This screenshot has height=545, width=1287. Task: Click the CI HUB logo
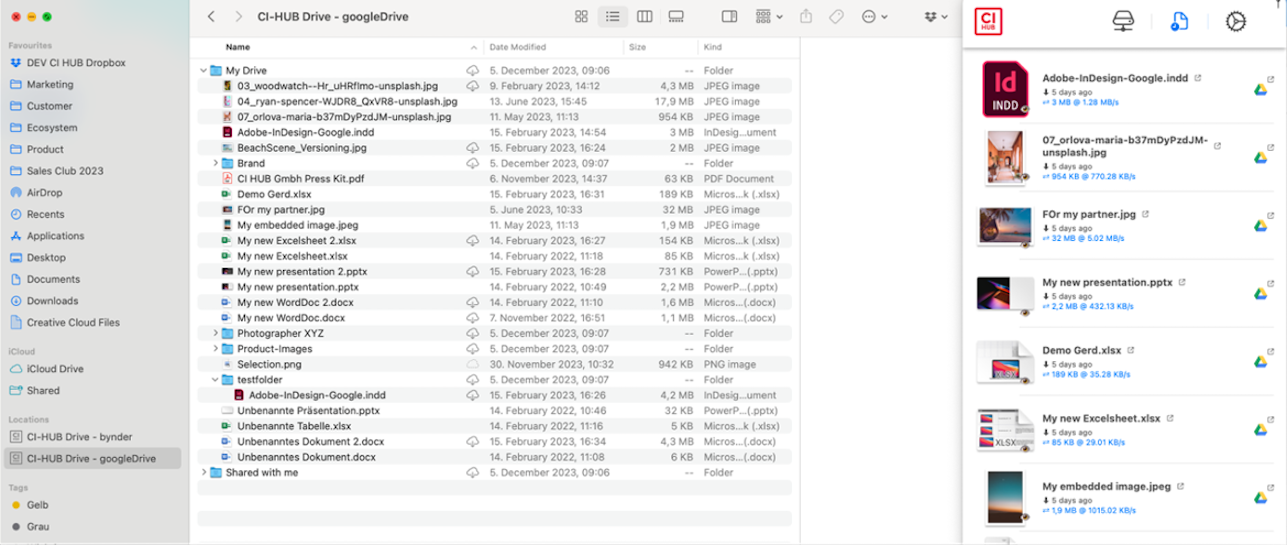988,21
